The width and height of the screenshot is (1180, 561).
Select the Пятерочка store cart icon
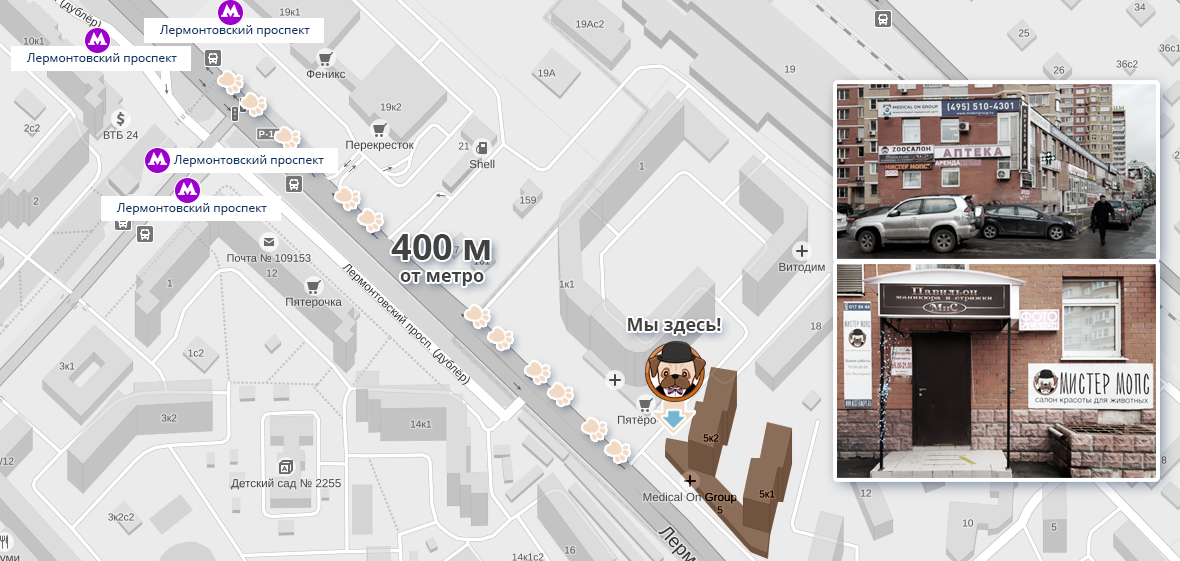point(314,286)
